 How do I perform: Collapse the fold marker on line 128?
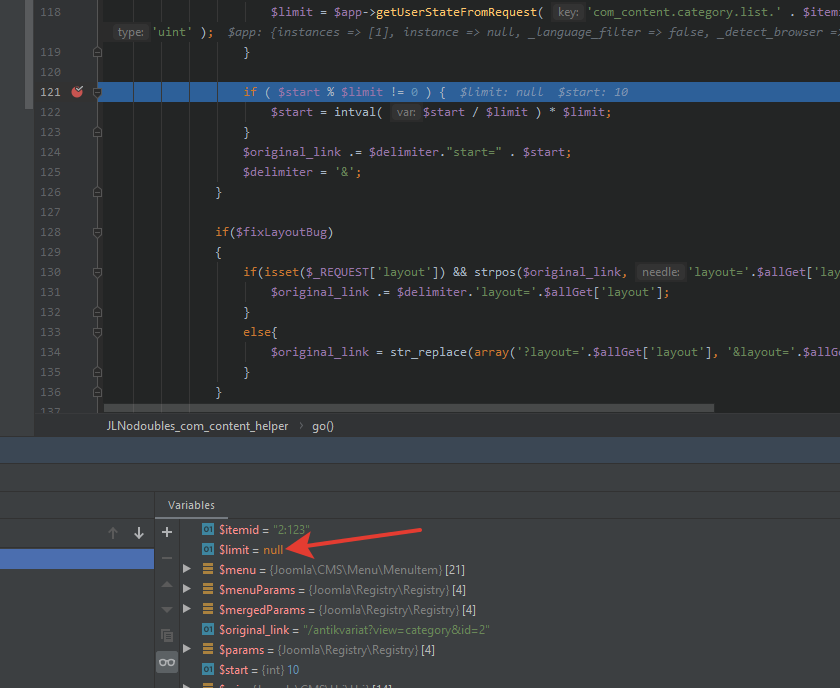(98, 232)
